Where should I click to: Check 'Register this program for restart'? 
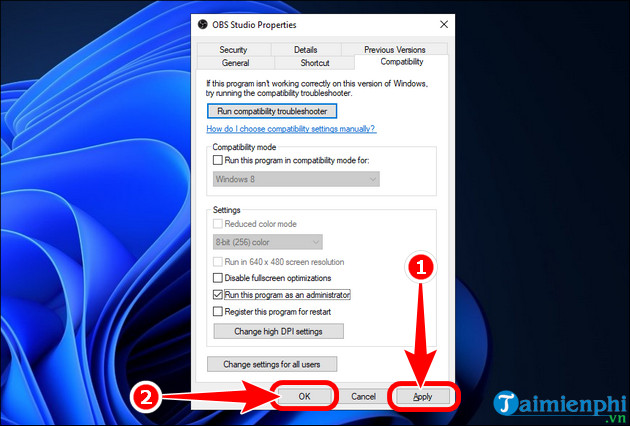click(x=217, y=311)
